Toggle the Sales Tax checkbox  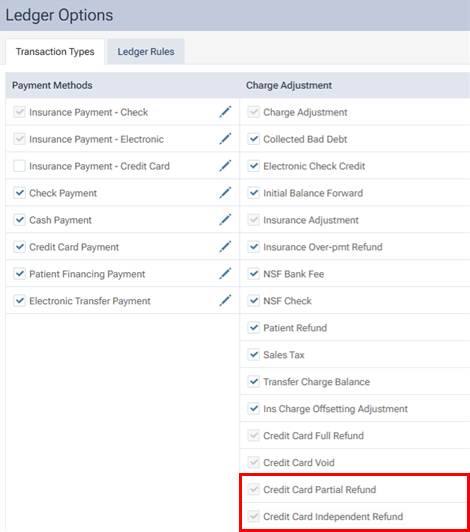[x=253, y=355]
